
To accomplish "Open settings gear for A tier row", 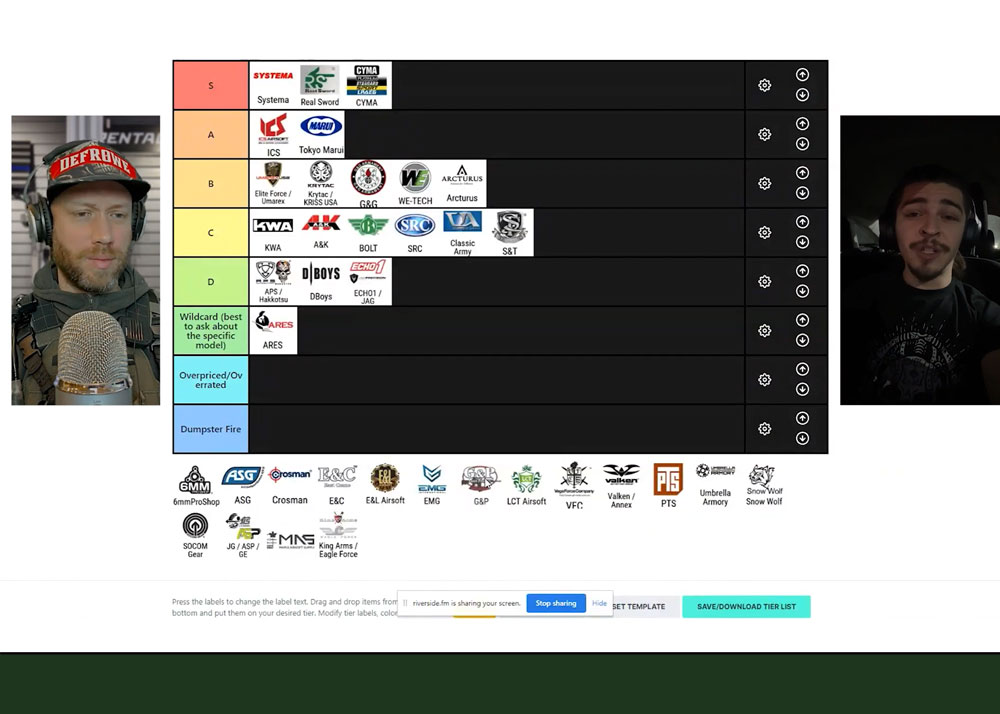I will [764, 135].
